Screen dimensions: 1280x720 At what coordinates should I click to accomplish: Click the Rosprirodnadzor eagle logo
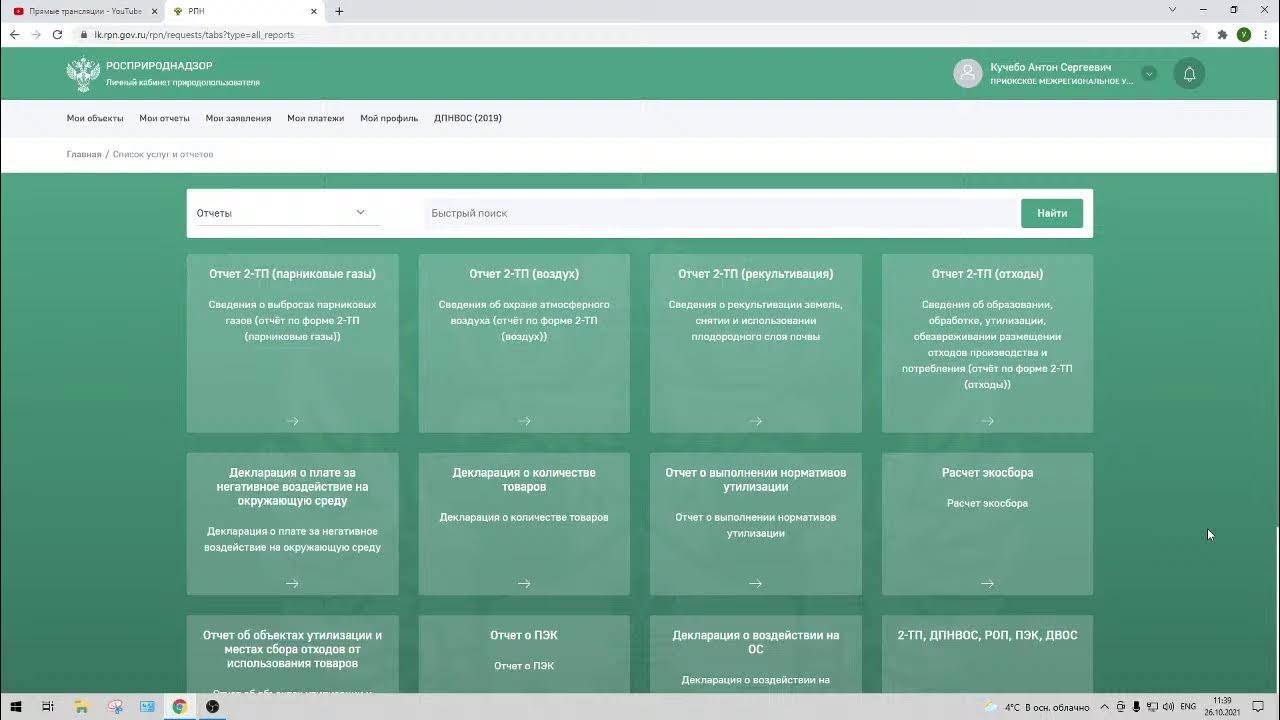83,74
